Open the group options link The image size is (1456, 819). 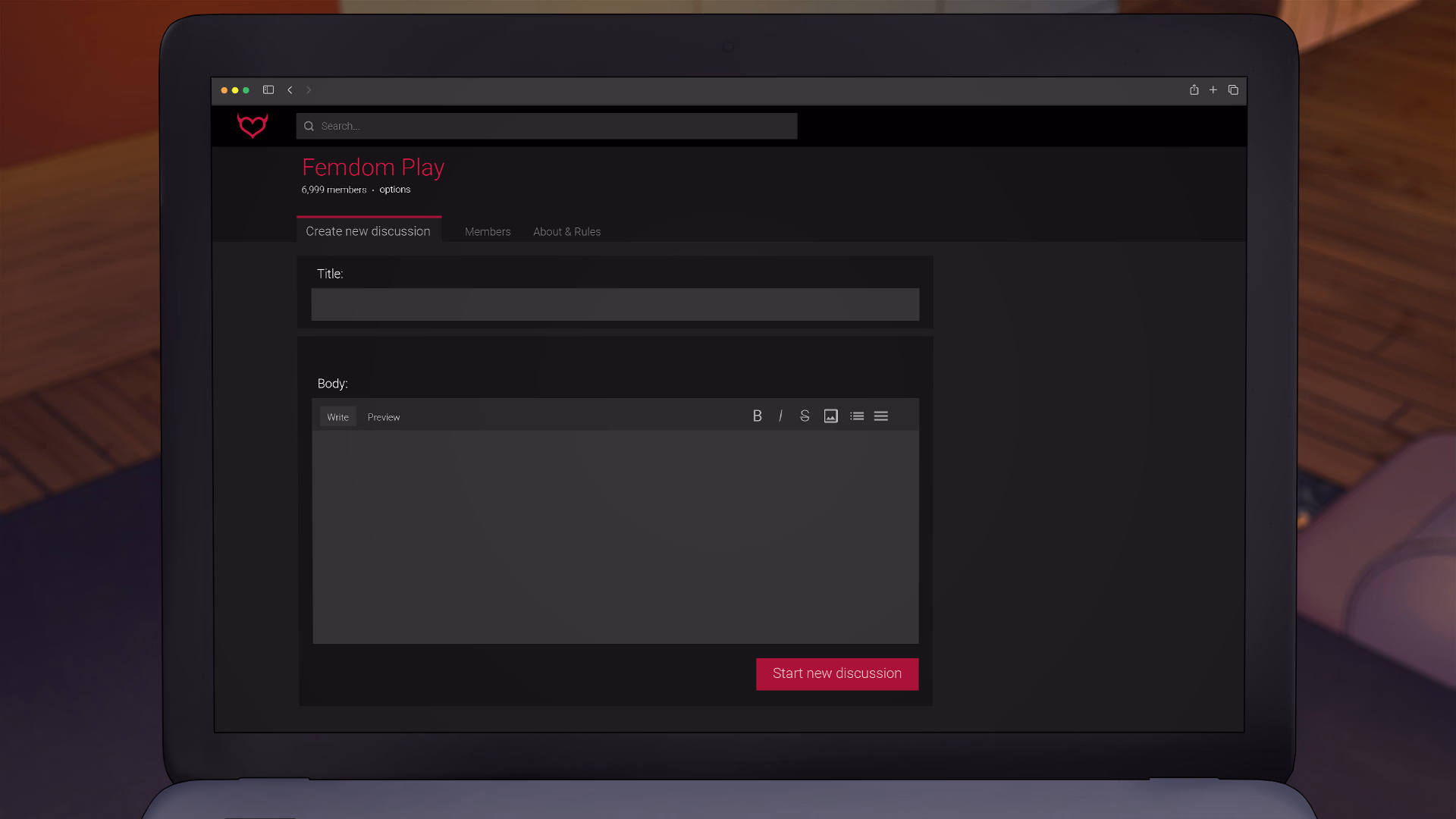click(394, 190)
